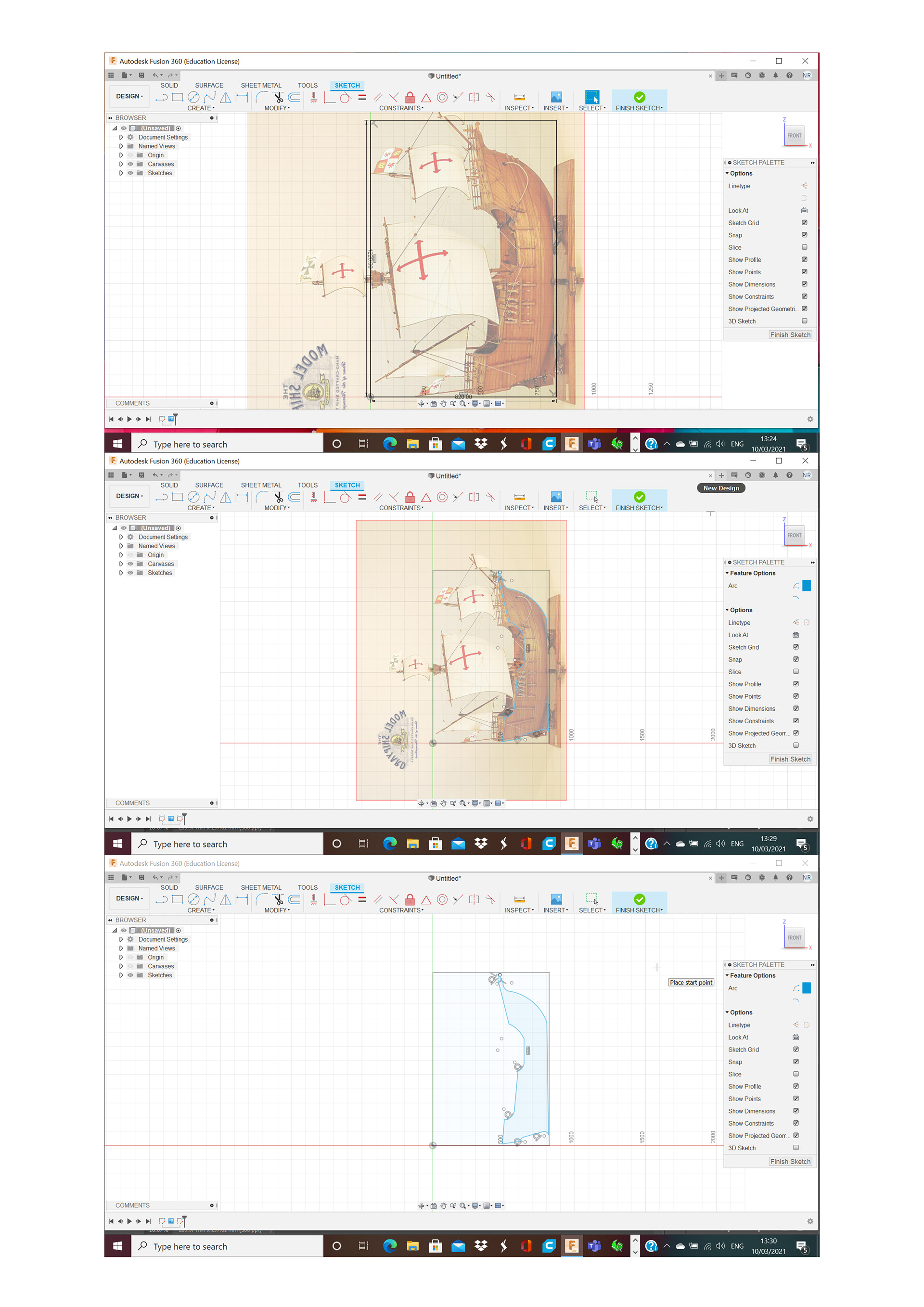
Task: Apply Equal constraint in bottom Fusion window
Action: [x=362, y=899]
